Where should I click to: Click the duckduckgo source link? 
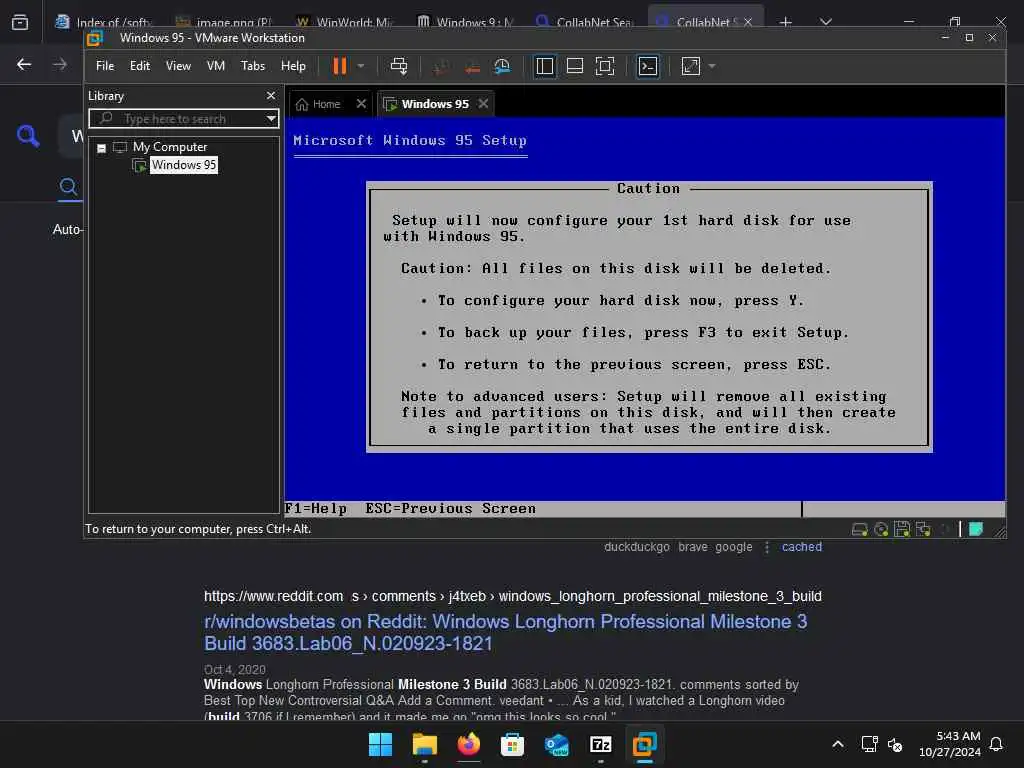637,547
